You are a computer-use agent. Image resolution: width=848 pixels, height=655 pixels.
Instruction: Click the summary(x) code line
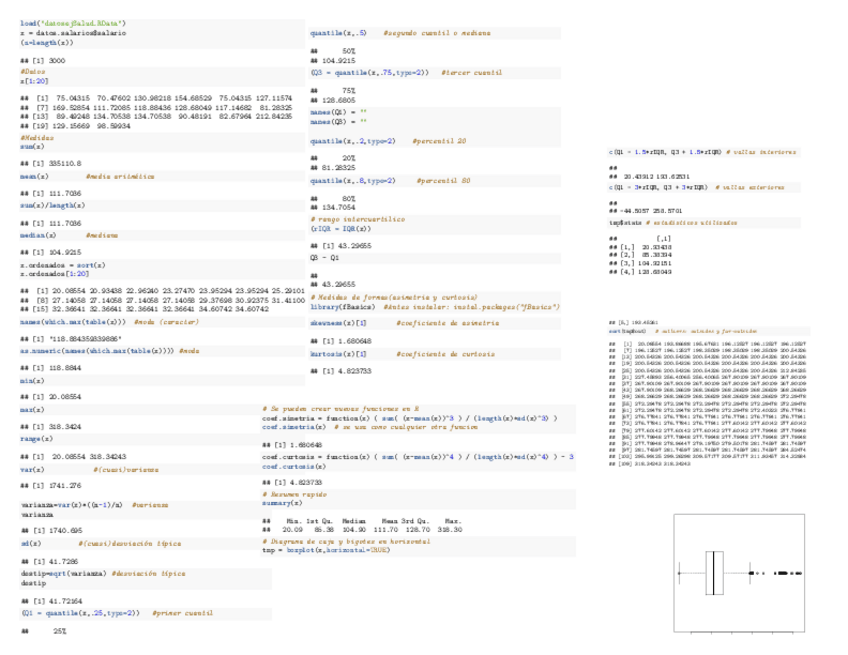(x=288, y=503)
